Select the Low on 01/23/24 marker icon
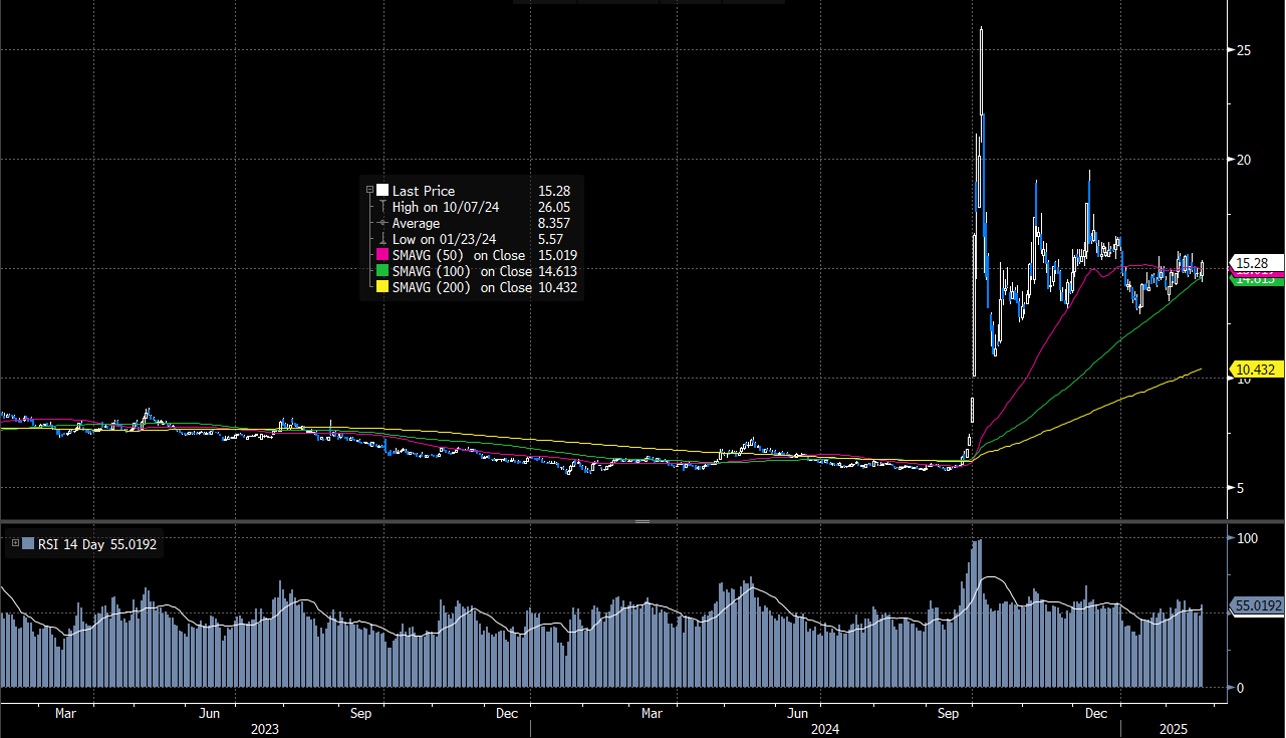Image resolution: width=1286 pixels, height=738 pixels. [383, 239]
